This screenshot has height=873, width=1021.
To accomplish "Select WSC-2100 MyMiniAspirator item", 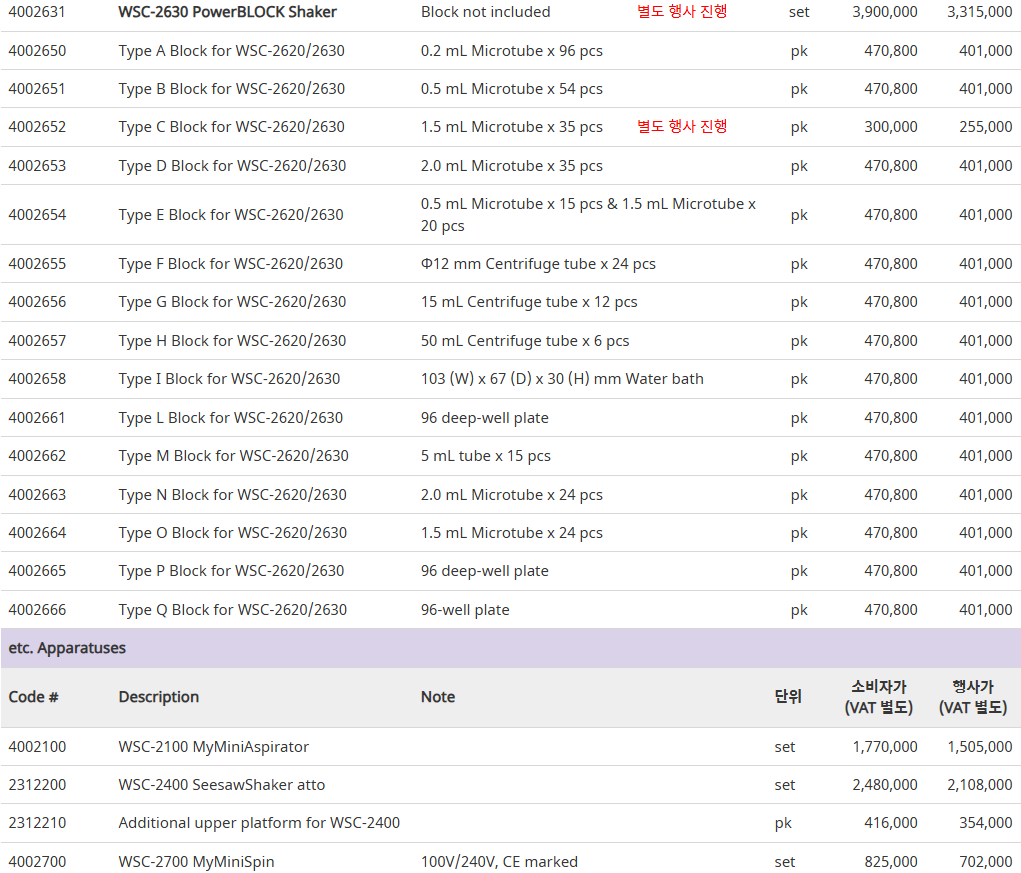I will 214,747.
